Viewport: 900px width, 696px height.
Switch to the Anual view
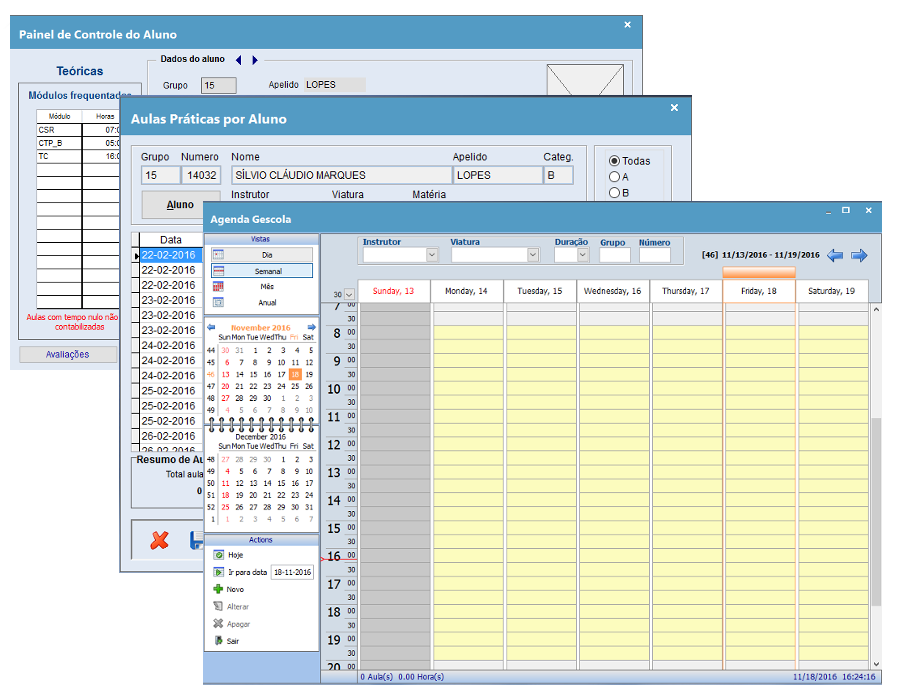tap(262, 303)
